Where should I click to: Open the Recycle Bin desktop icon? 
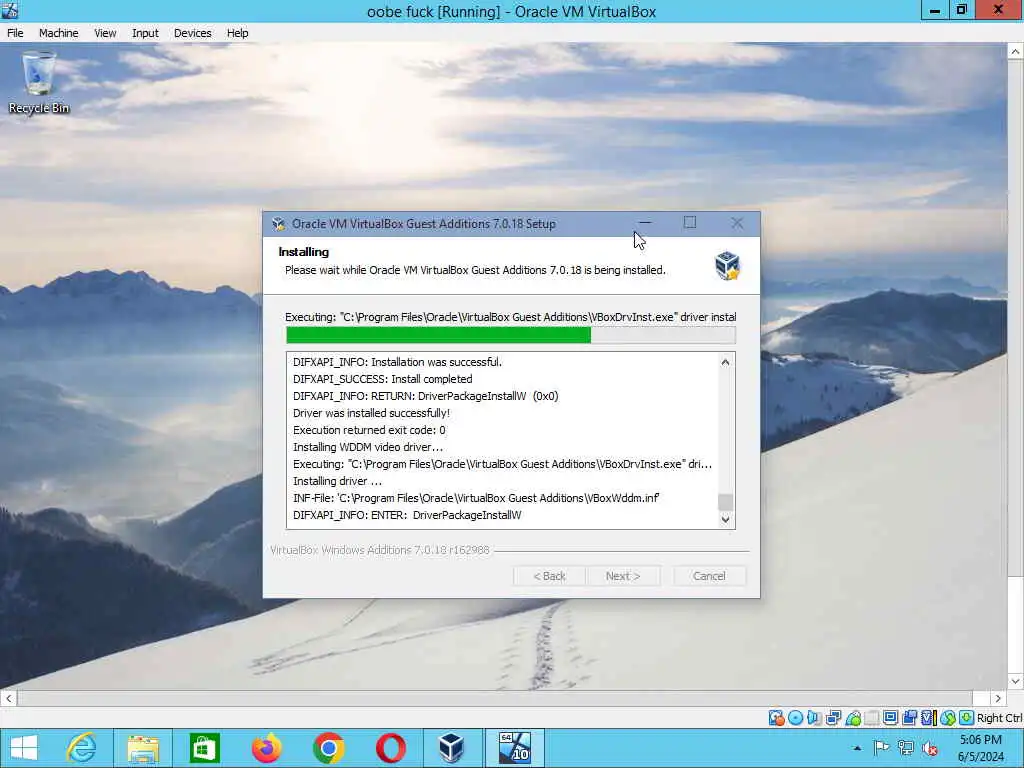pyautogui.click(x=39, y=84)
